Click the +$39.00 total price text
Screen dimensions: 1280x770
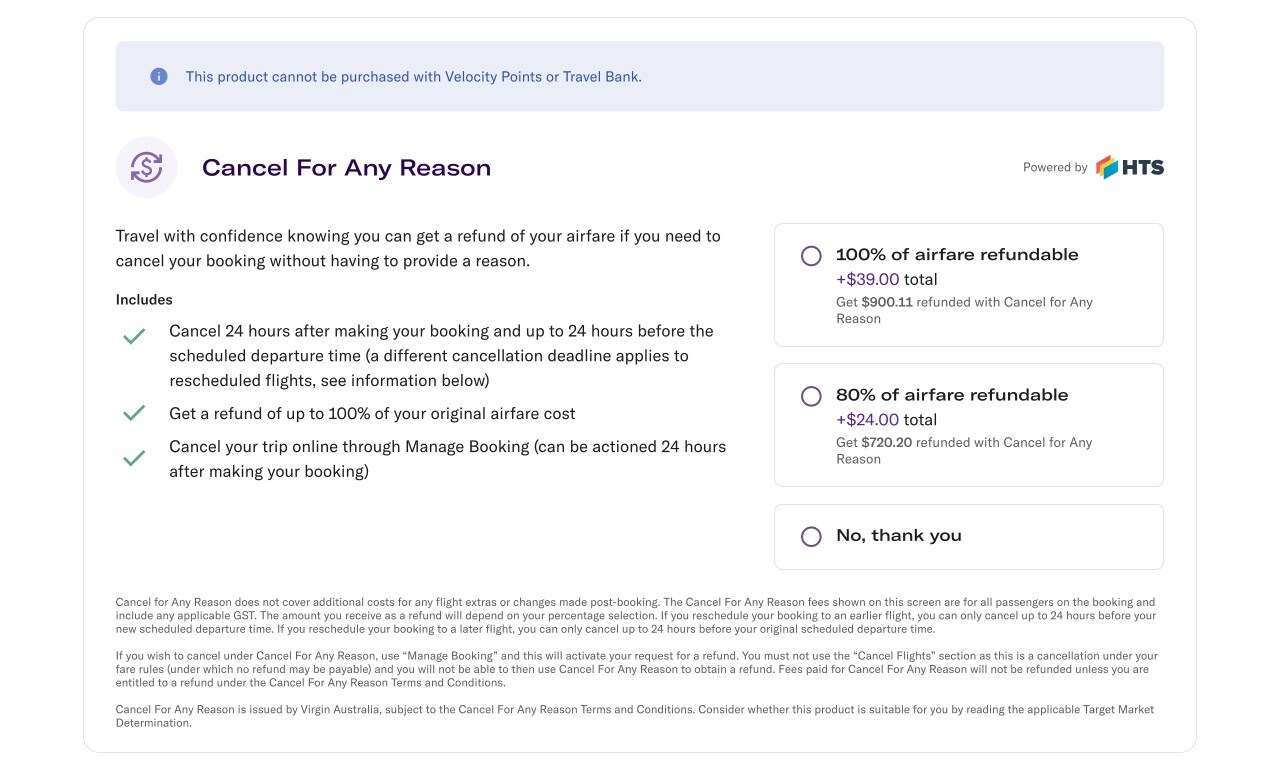click(x=886, y=280)
